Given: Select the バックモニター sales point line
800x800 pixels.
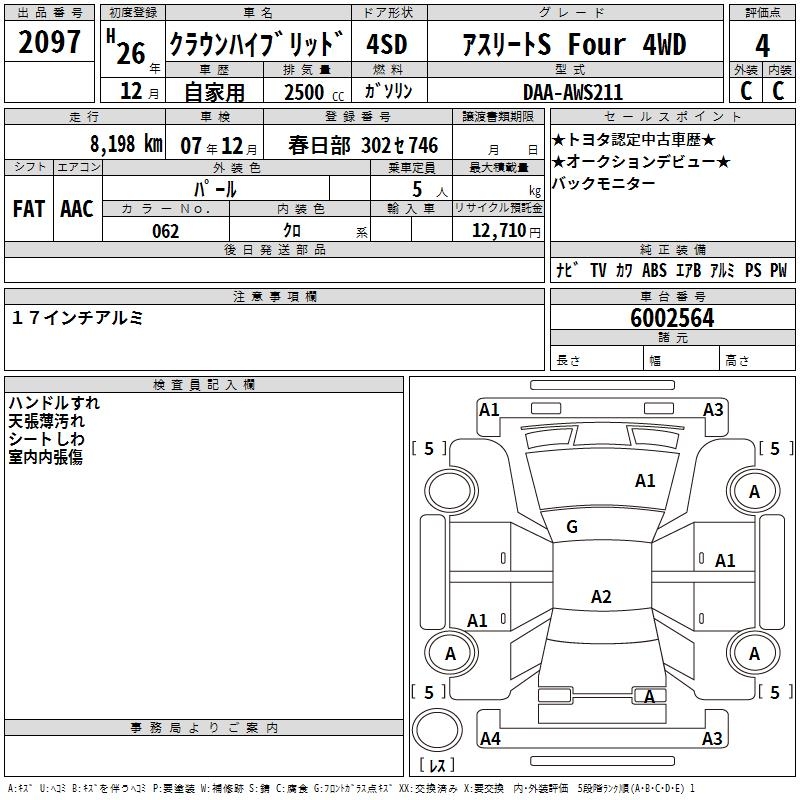Looking at the screenshot, I should click(604, 183).
